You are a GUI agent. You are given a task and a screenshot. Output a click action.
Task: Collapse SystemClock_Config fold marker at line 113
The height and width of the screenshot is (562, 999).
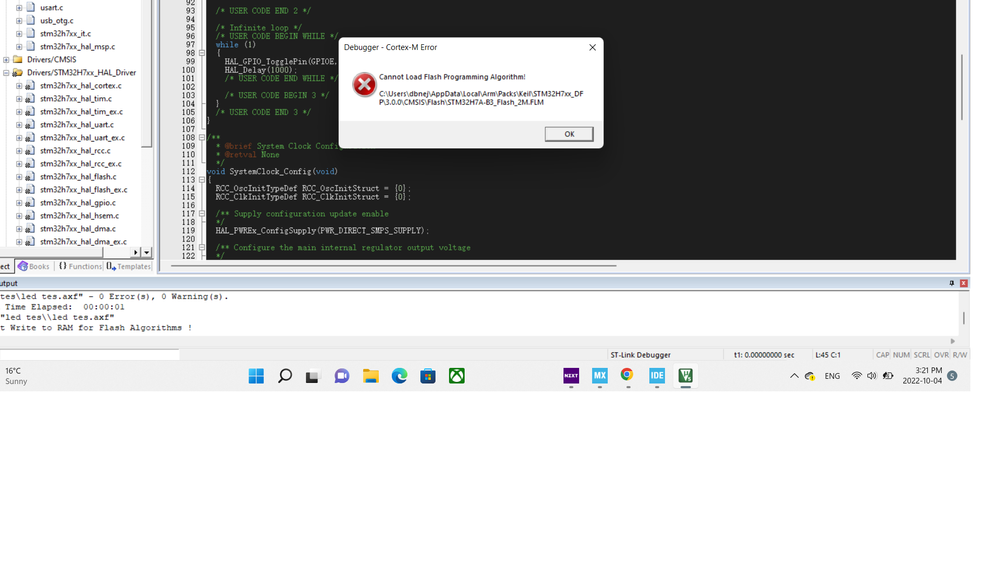click(x=202, y=180)
